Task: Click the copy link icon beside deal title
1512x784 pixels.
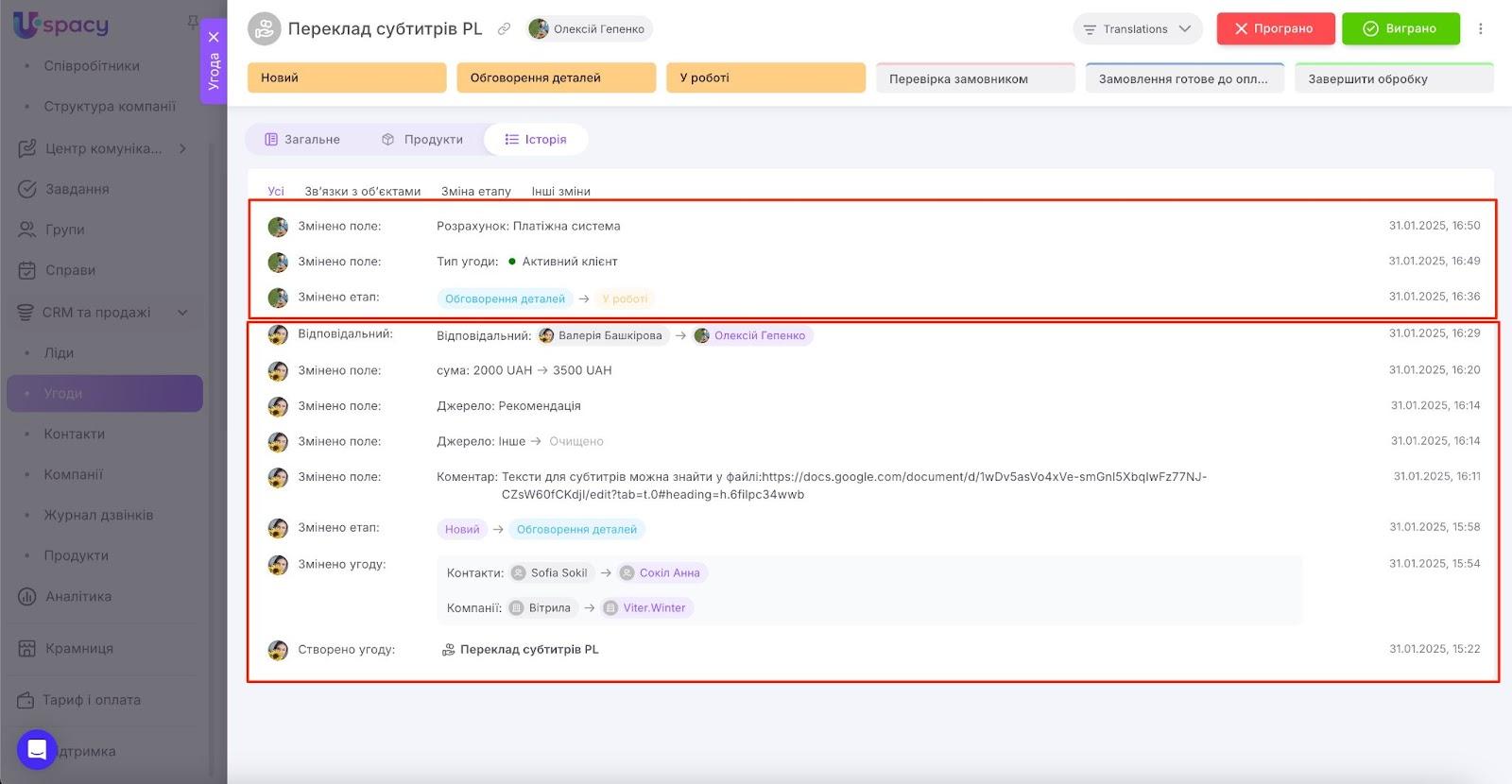Action: pos(505,29)
